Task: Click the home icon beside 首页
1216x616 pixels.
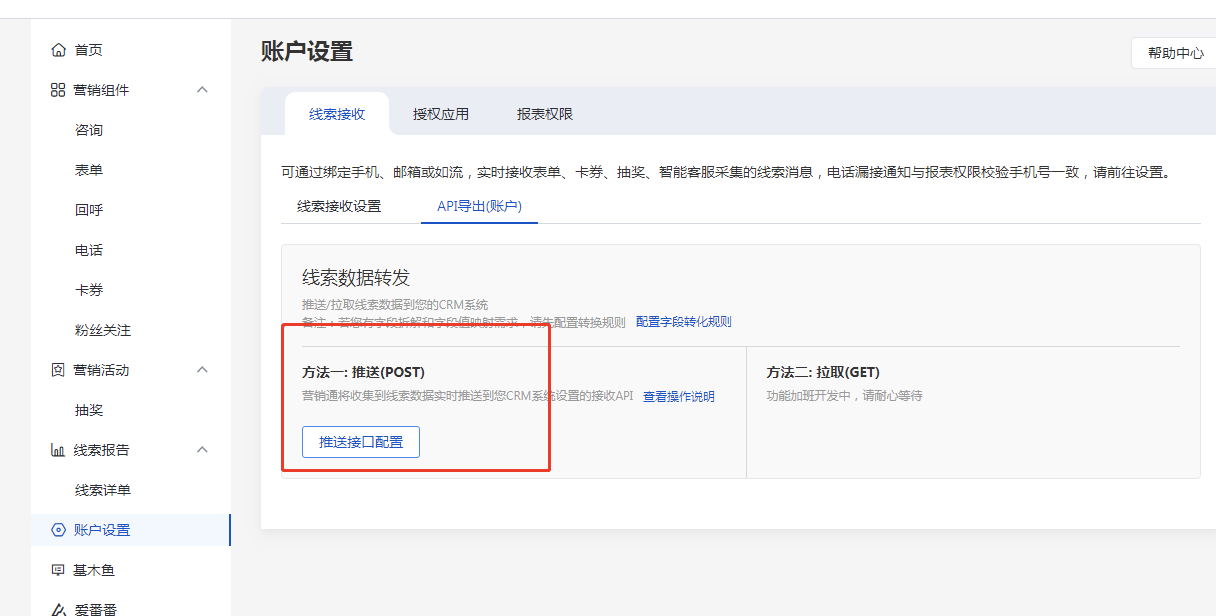Action: coord(58,50)
